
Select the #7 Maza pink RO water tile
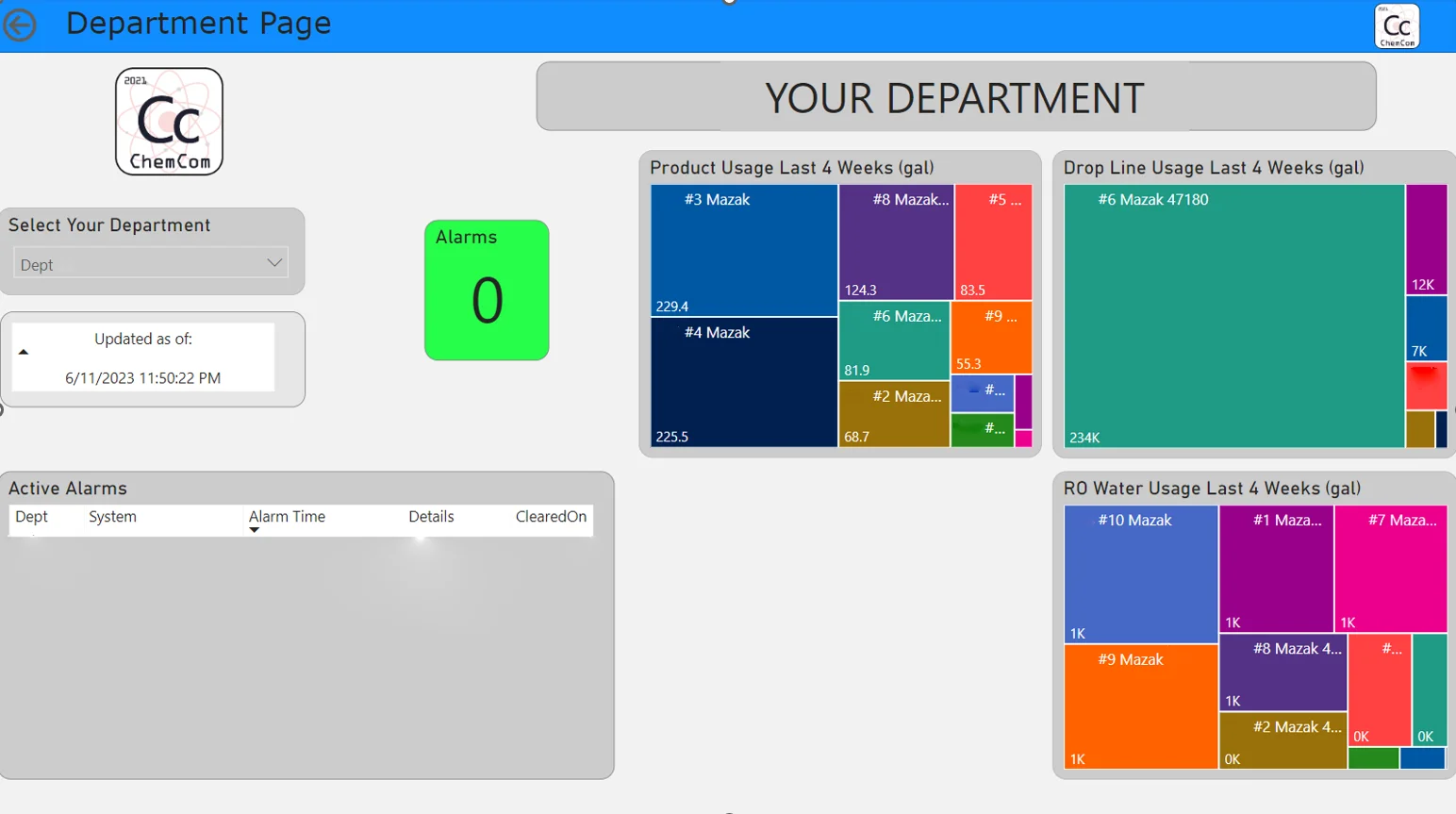point(1391,566)
